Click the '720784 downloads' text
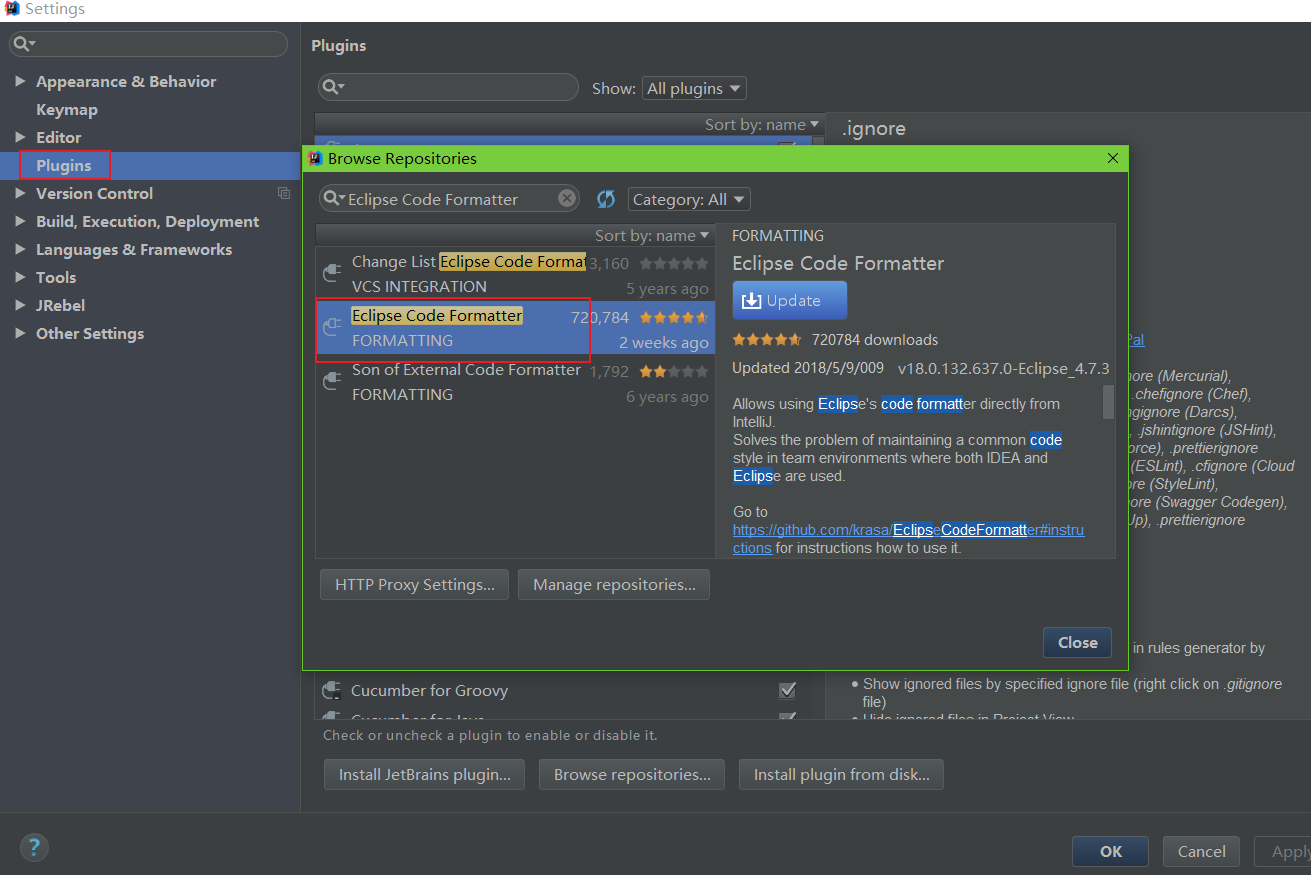1311x875 pixels. [x=875, y=340]
